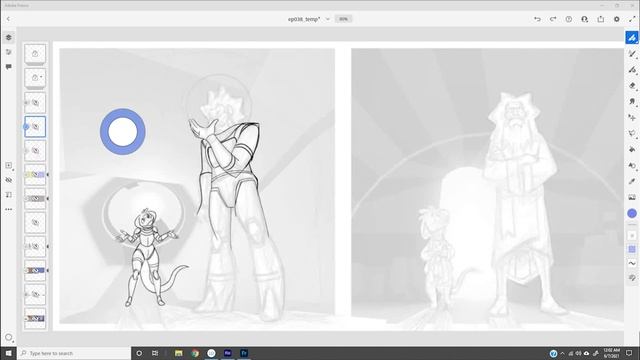Screen dimensions: 640x360
Task: Click the blue touch shortcut ring on canvas
Action: click(123, 131)
